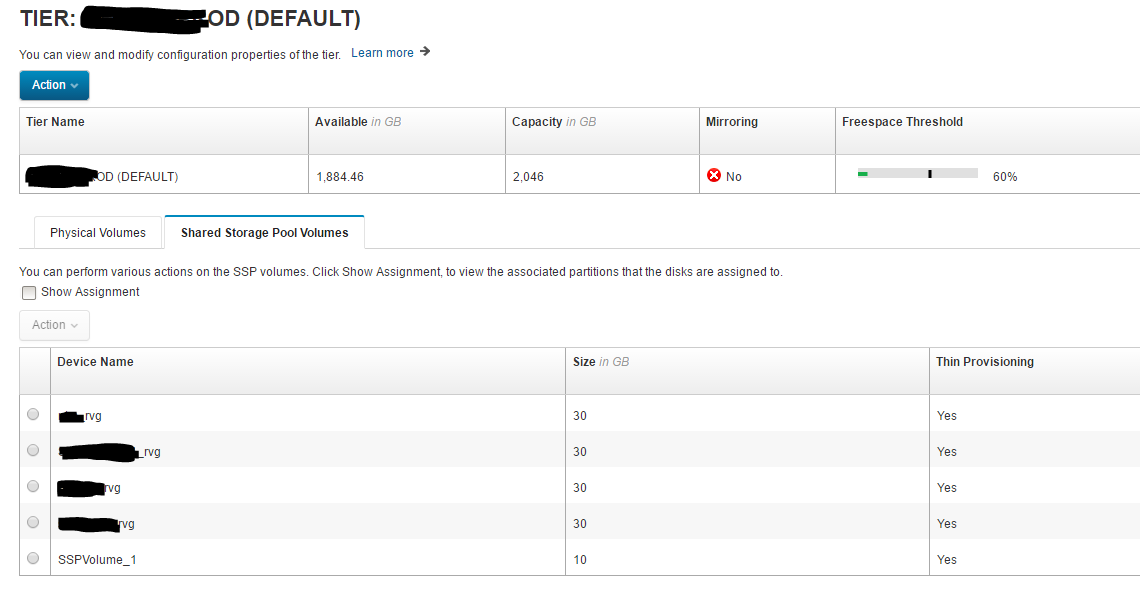Sort by the Device Name column header
This screenshot has width=1140, height=595.
click(x=95, y=362)
